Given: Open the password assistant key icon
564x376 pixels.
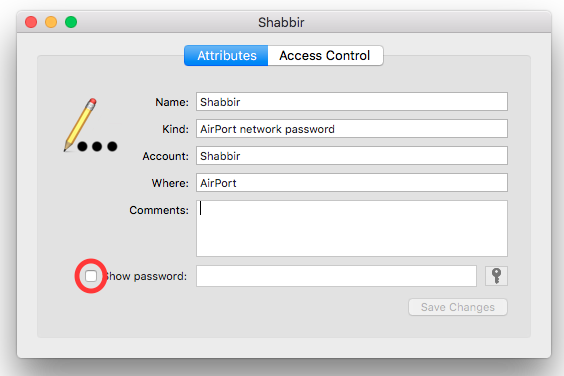Looking at the screenshot, I should 496,276.
